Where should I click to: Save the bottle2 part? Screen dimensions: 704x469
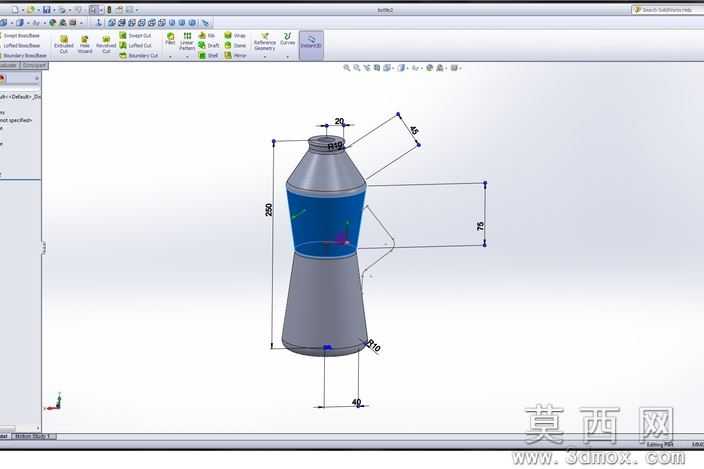[x=47, y=10]
